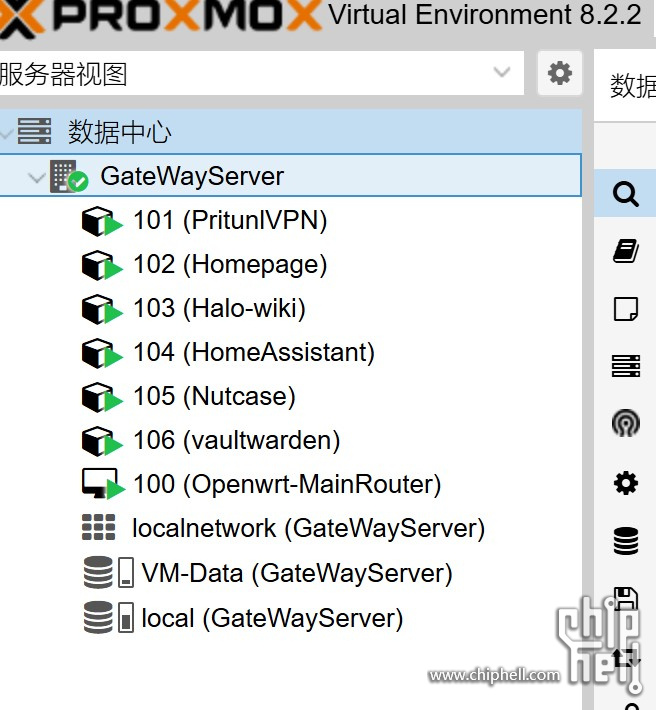Select VM-Data (GateWayServer) storage text
This screenshot has width=656, height=710.
click(x=297, y=573)
